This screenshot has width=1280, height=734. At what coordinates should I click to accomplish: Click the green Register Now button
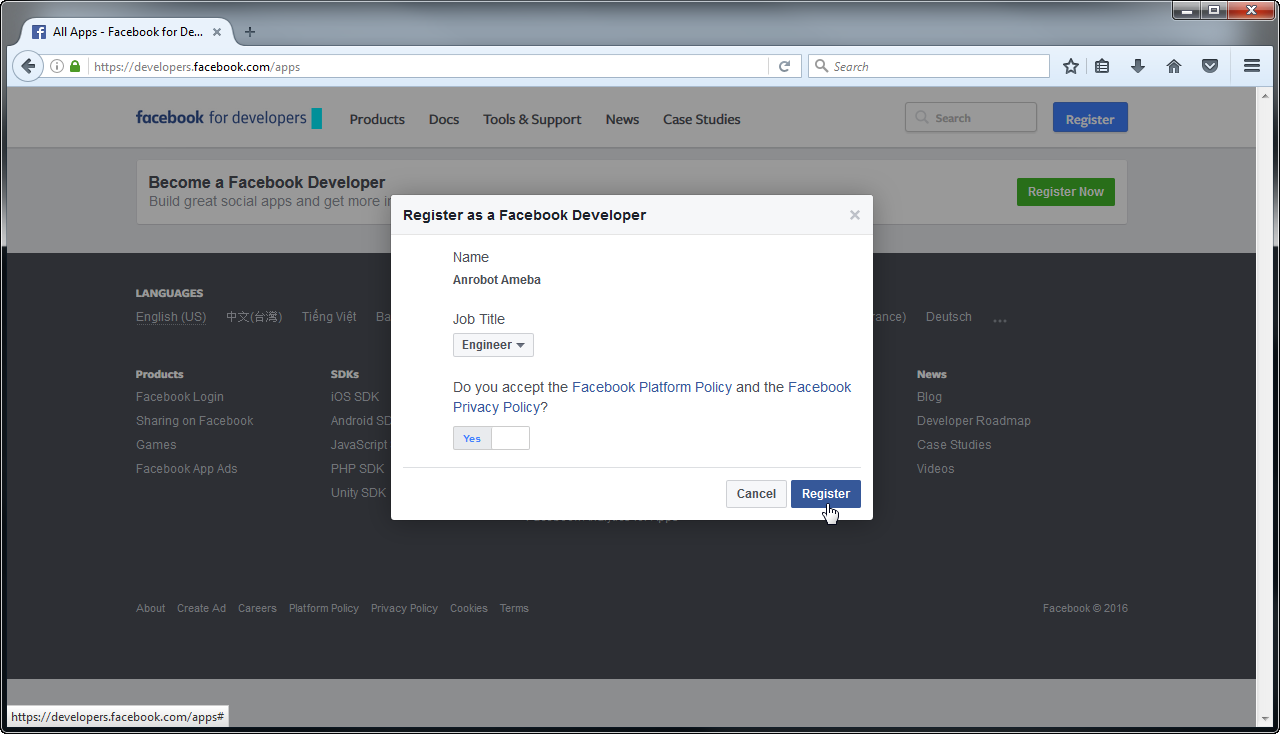(x=1066, y=192)
